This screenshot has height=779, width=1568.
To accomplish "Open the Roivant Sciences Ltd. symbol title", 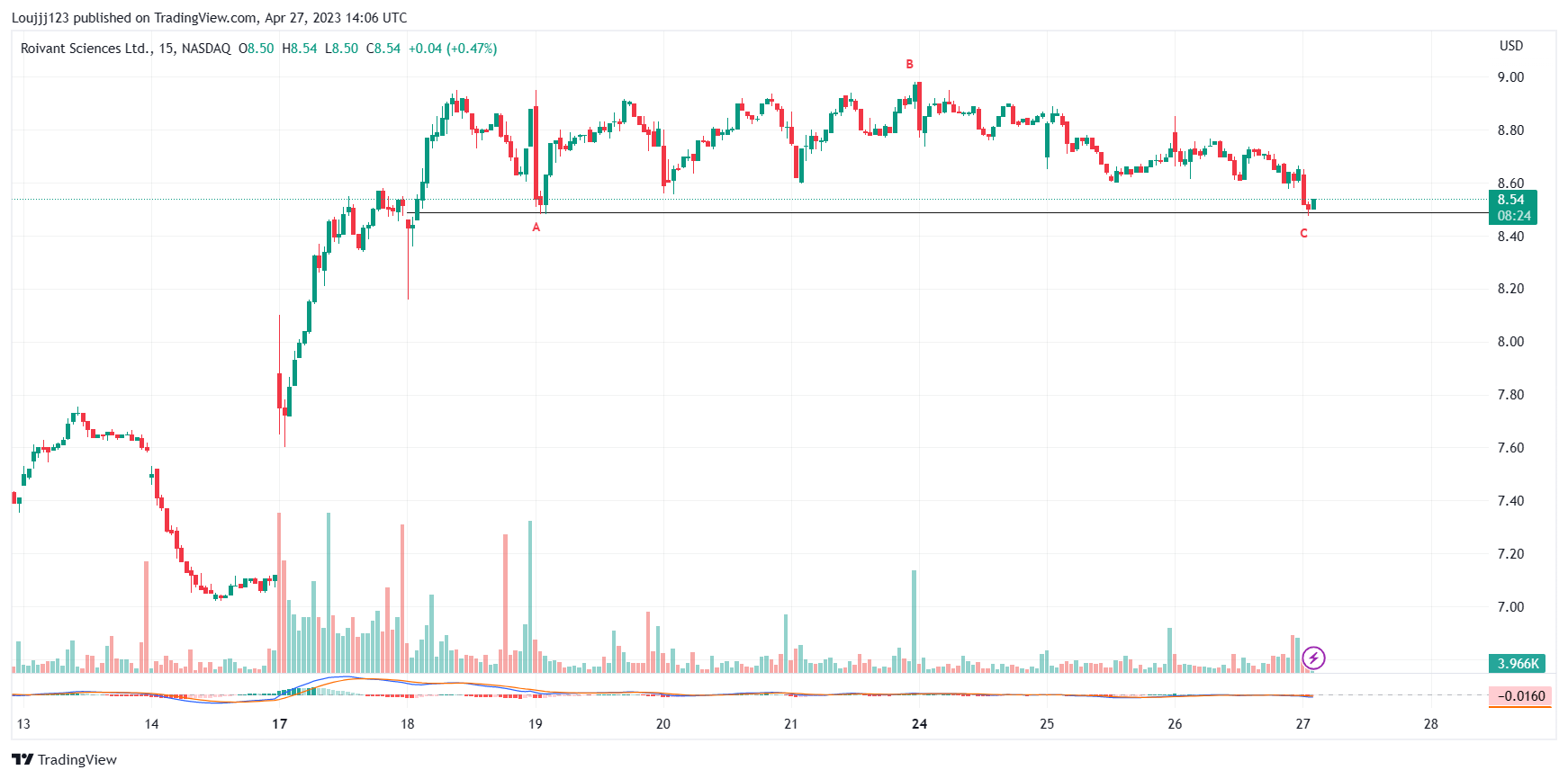I will pos(86,49).
